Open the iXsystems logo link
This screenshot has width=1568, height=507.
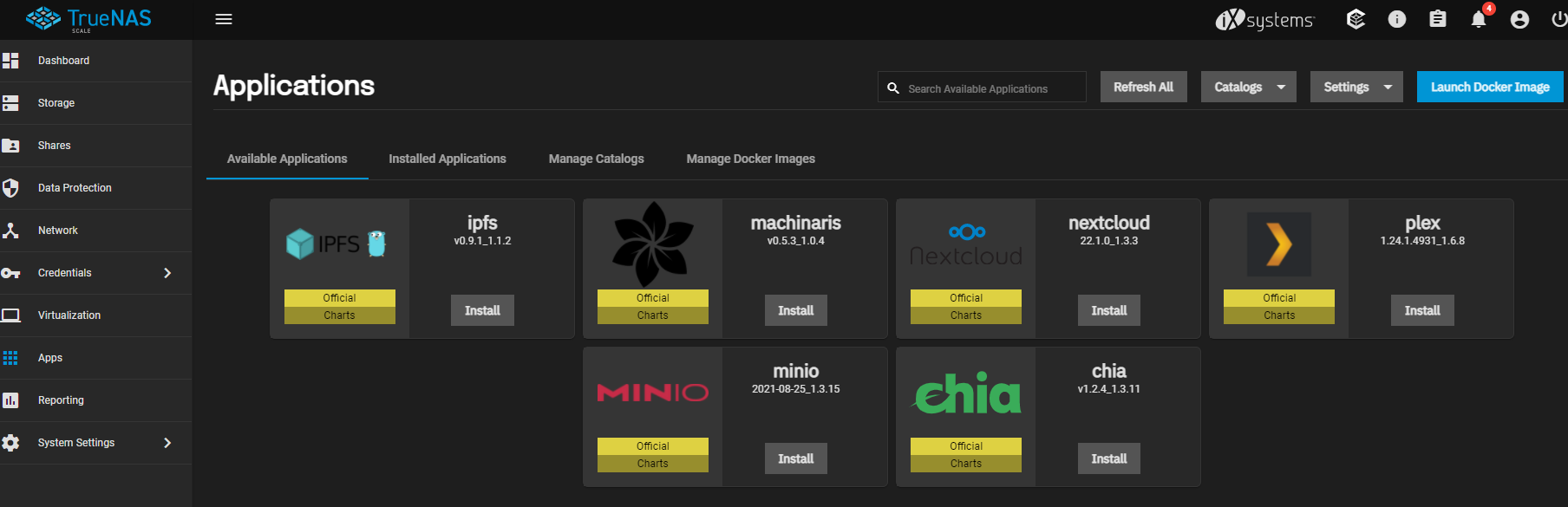(1264, 19)
